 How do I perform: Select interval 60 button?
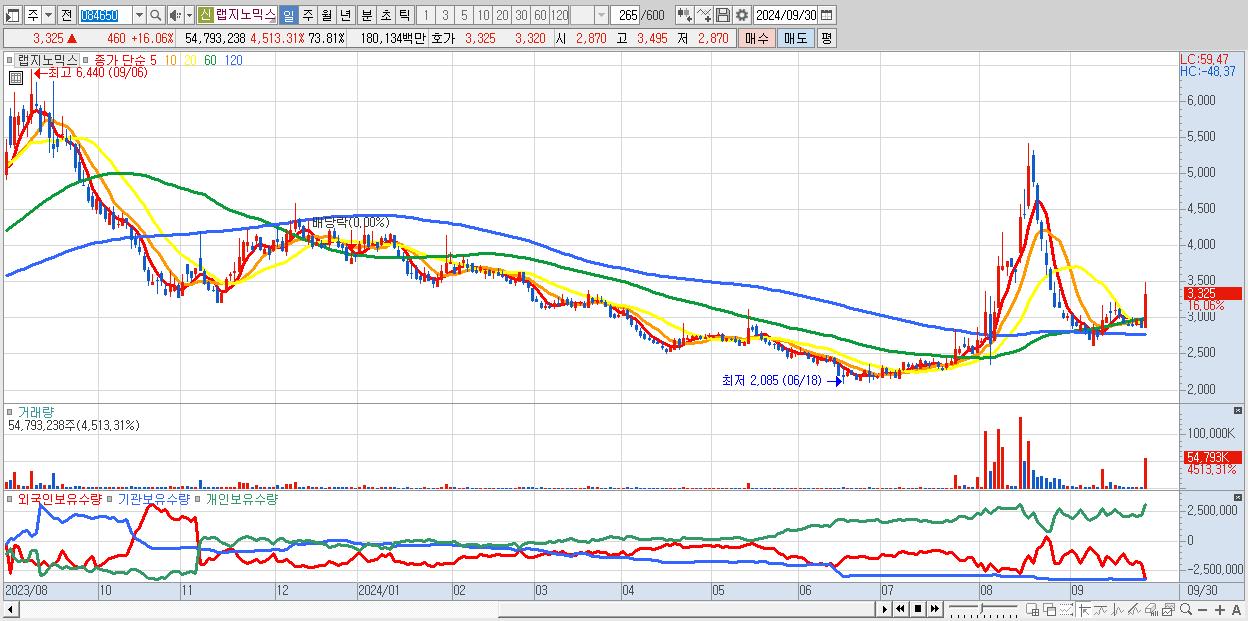click(540, 15)
